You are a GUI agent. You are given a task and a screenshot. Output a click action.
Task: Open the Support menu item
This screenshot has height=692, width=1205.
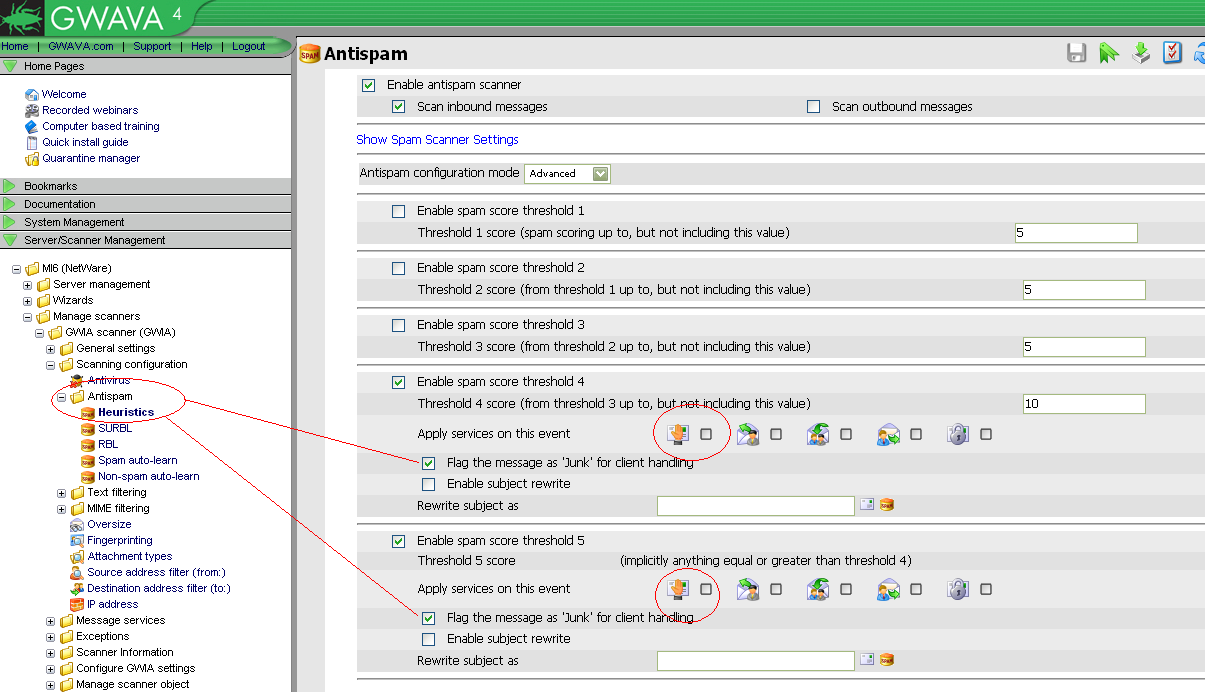[x=152, y=46]
